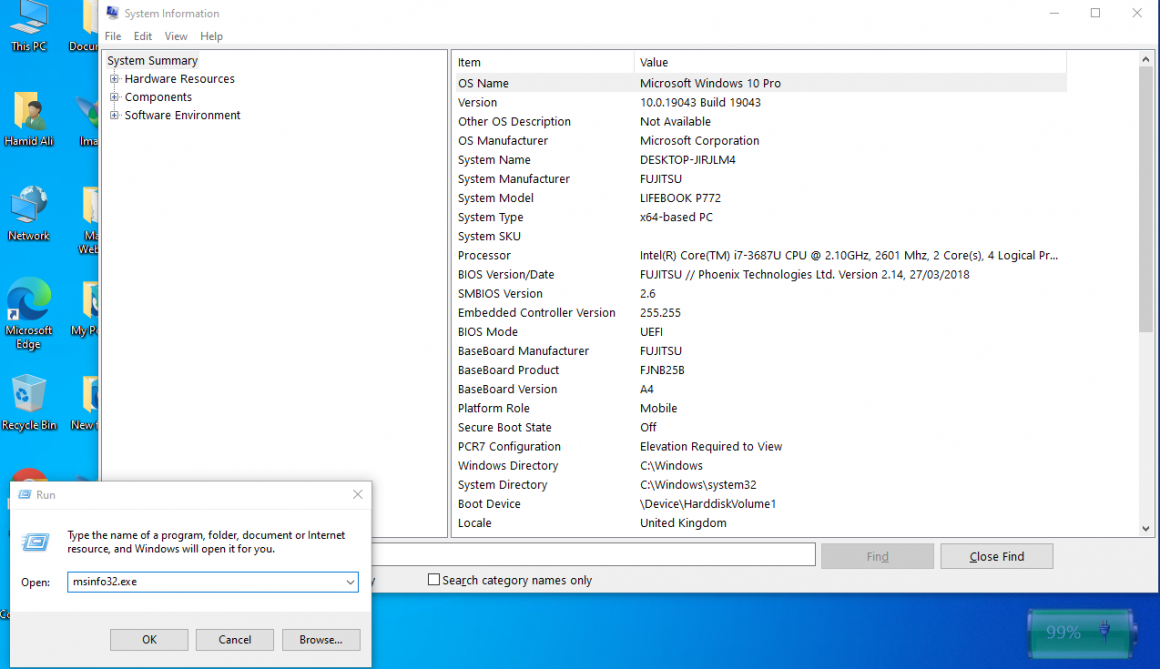Select the System Summary tree item

(152, 60)
